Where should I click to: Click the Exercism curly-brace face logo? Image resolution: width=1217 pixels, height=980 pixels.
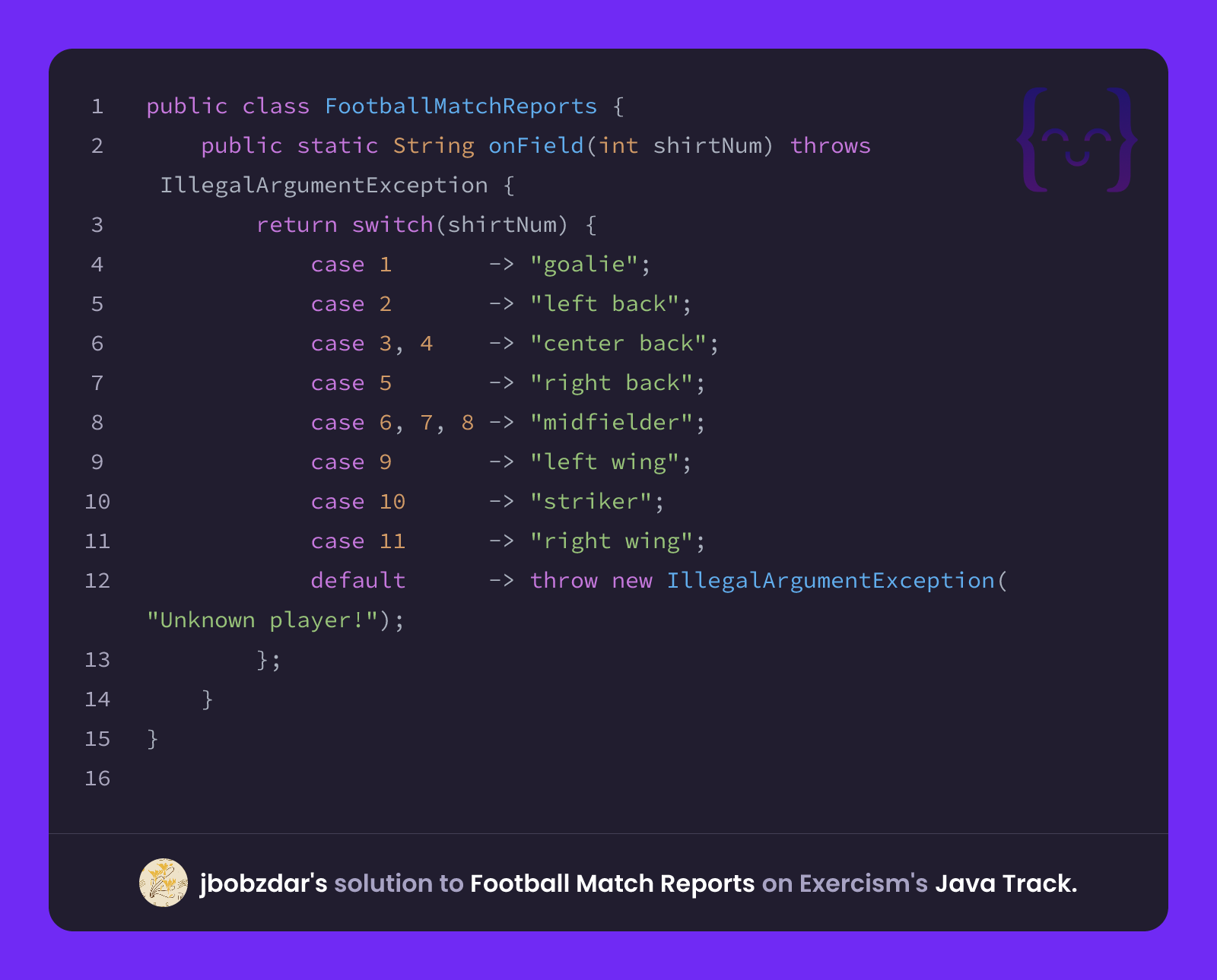(1077, 140)
